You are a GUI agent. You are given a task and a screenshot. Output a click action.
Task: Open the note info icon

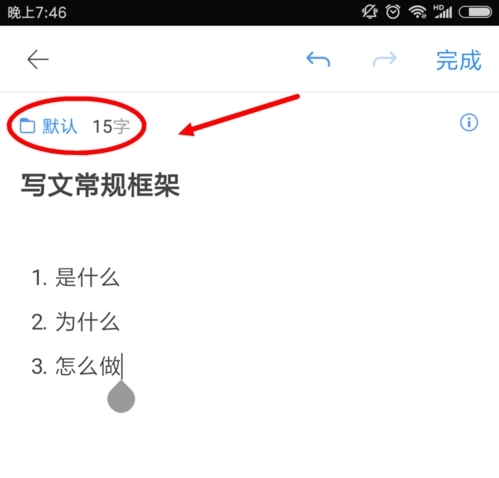(469, 122)
